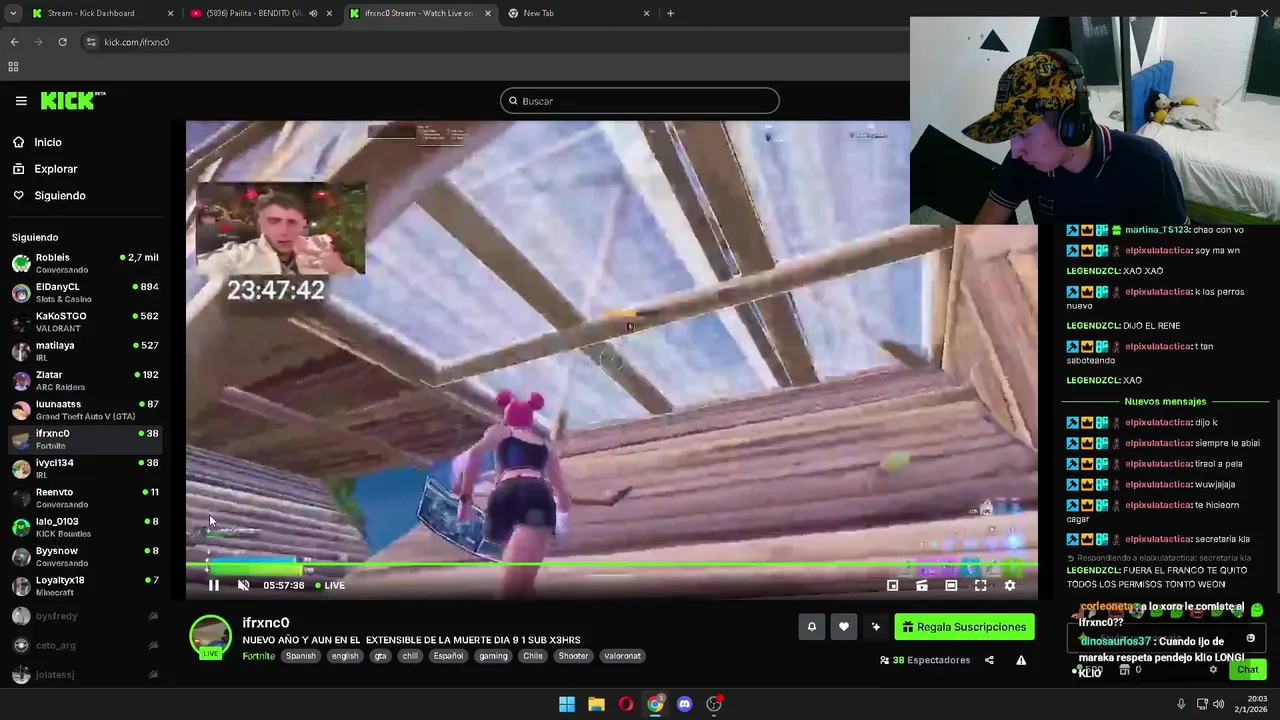Image resolution: width=1280 pixels, height=720 pixels.
Task: Open the browser tab search dropdown
Action: click(13, 13)
